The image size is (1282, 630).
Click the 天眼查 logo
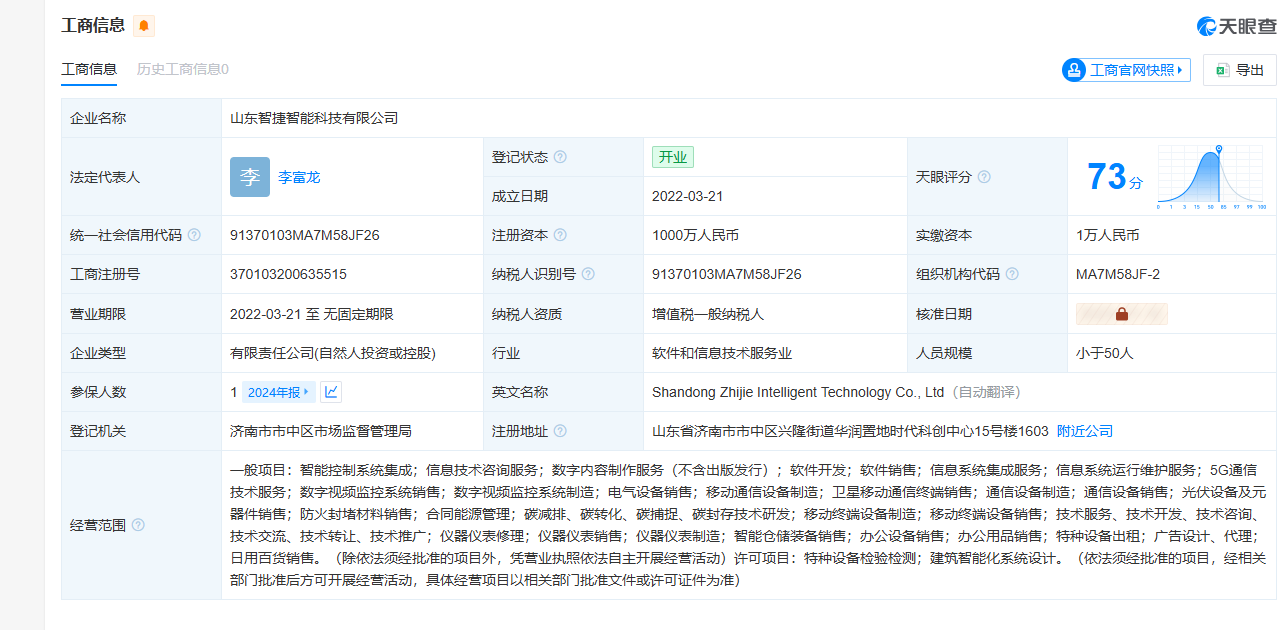pyautogui.click(x=1235, y=26)
